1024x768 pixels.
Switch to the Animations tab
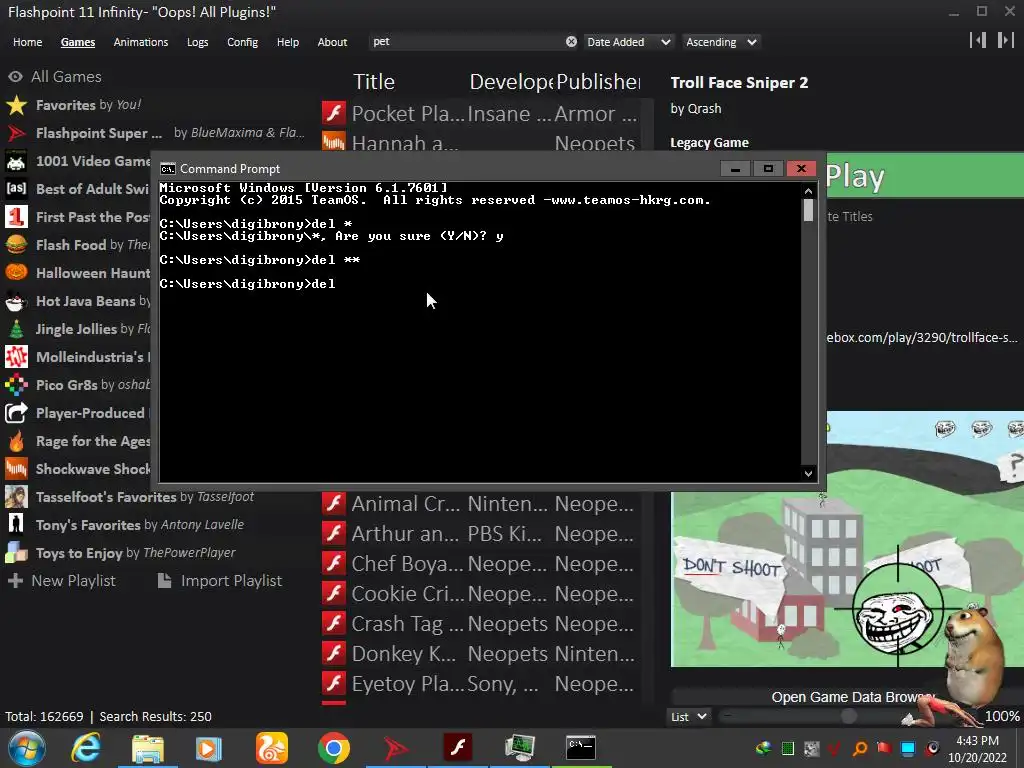pos(140,42)
